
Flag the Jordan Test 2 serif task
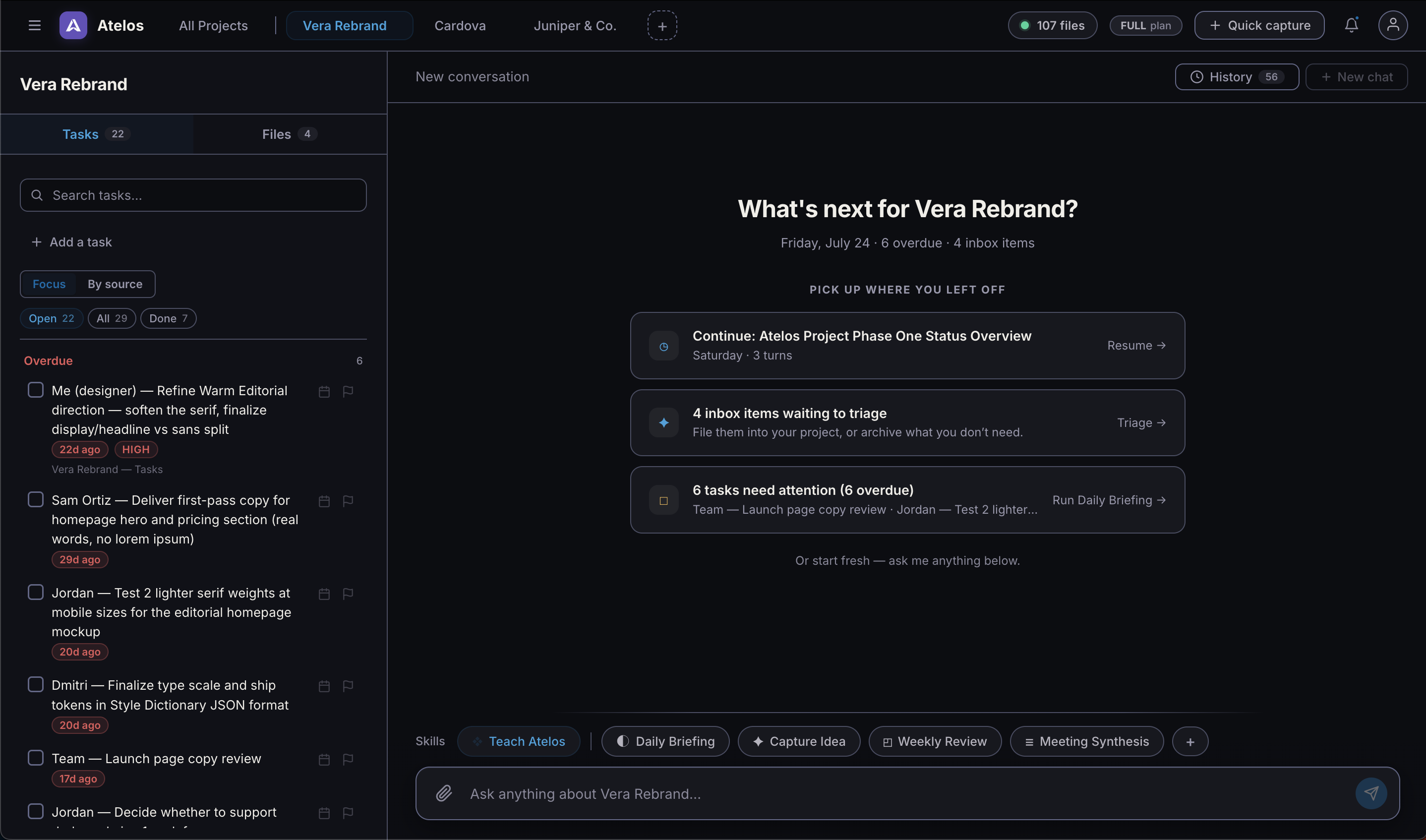[x=348, y=594]
